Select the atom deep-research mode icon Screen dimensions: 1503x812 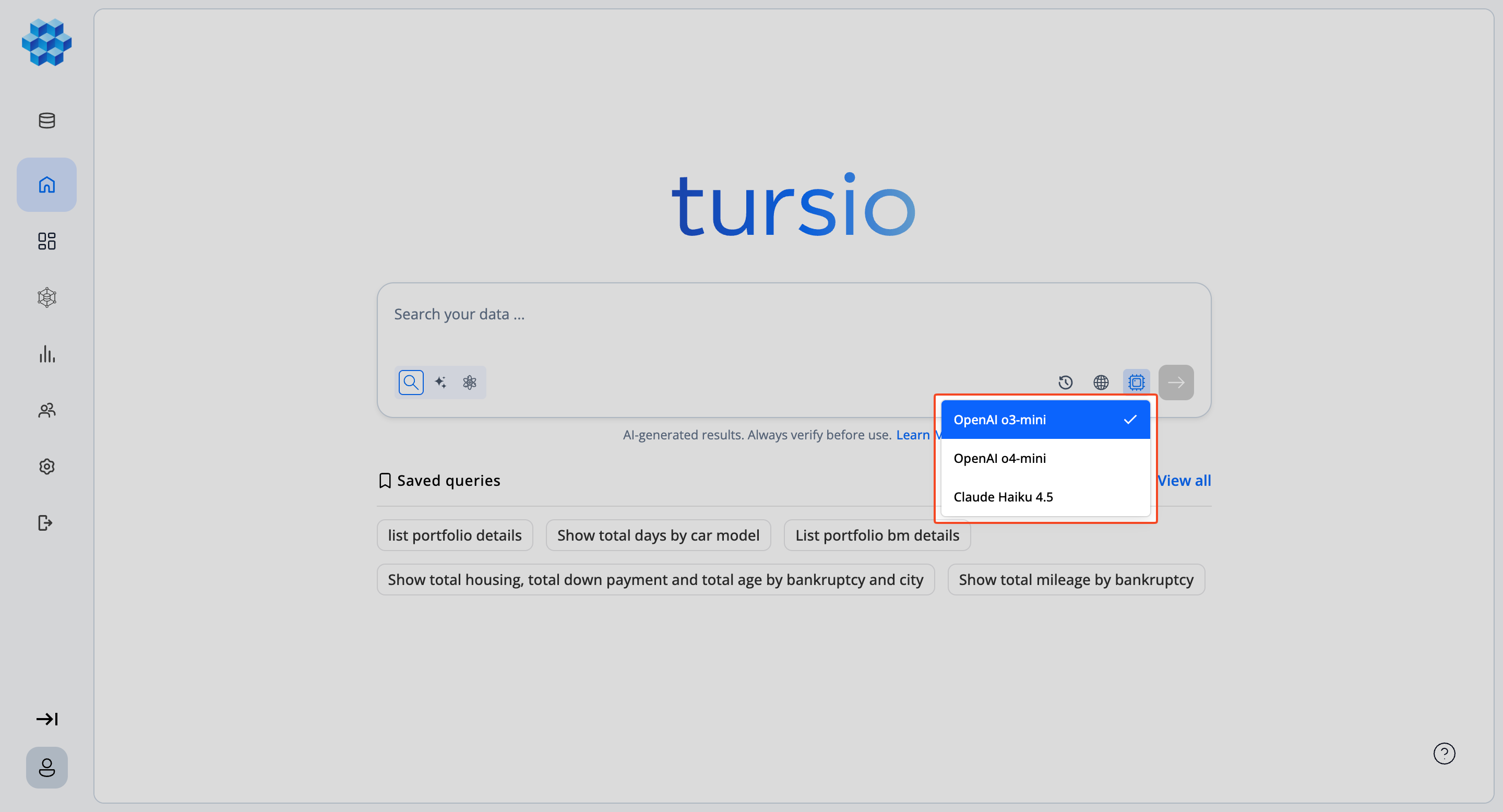470,383
